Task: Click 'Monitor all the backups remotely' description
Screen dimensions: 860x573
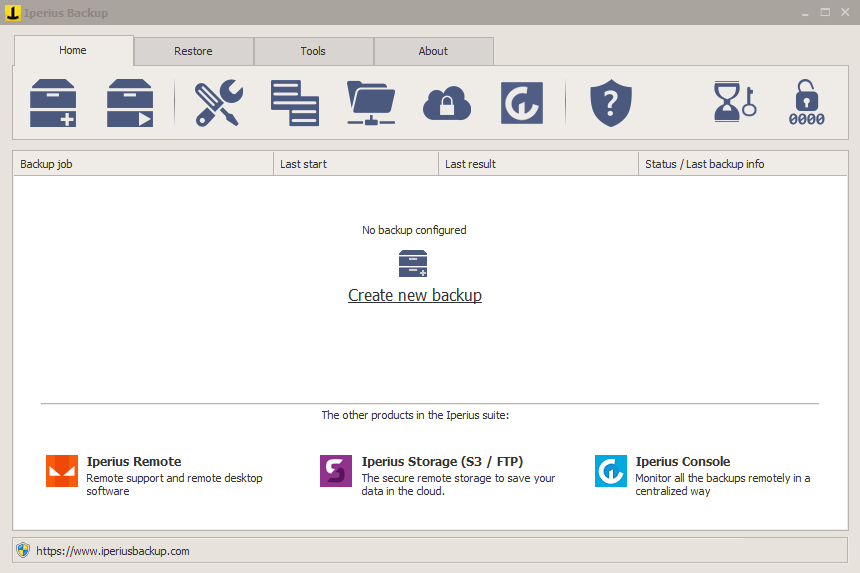Action: tap(722, 485)
